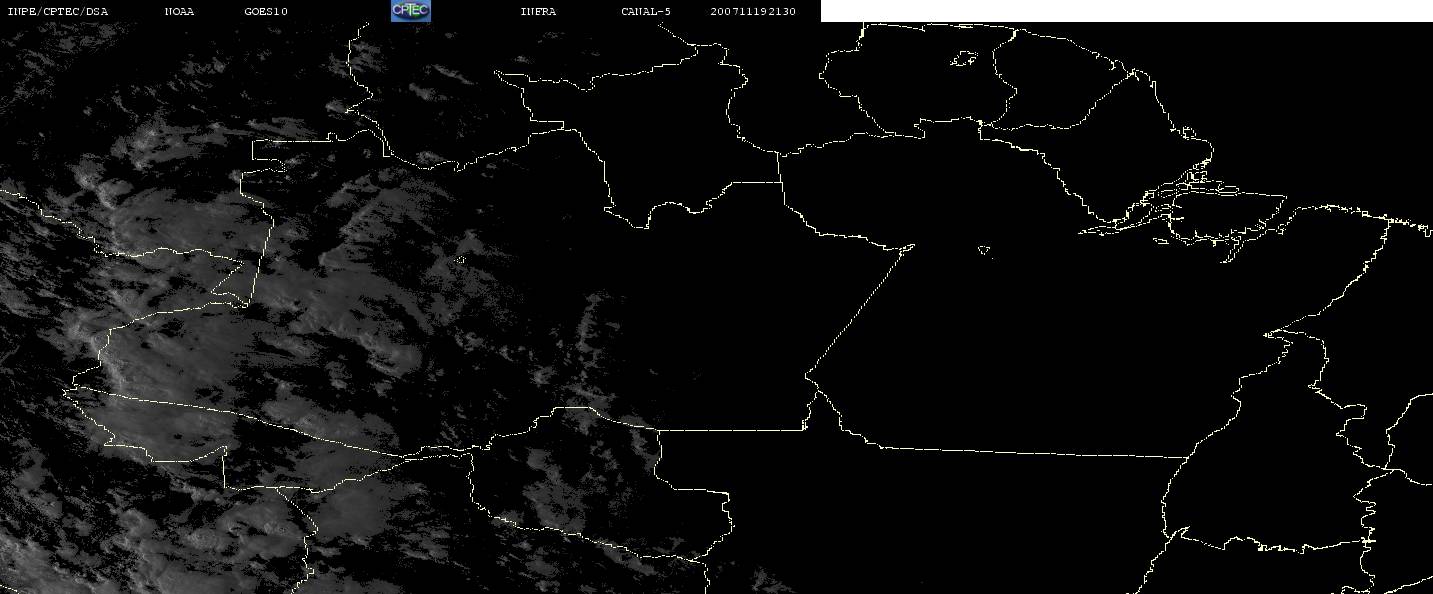Click the CANAL-5 label

tap(646, 12)
